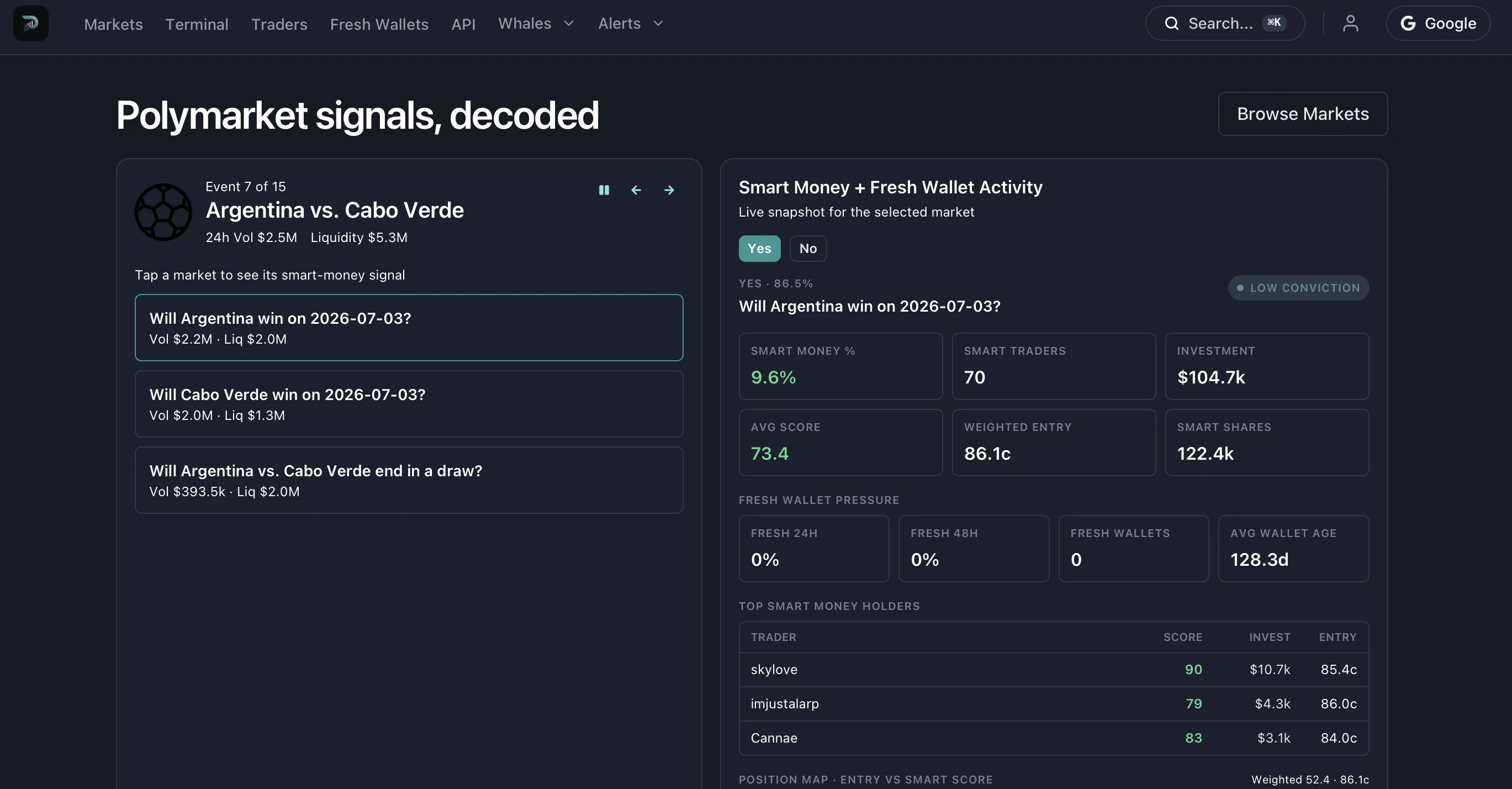
Task: Click the Fresh Wallets 0 card
Action: [x=1133, y=549]
